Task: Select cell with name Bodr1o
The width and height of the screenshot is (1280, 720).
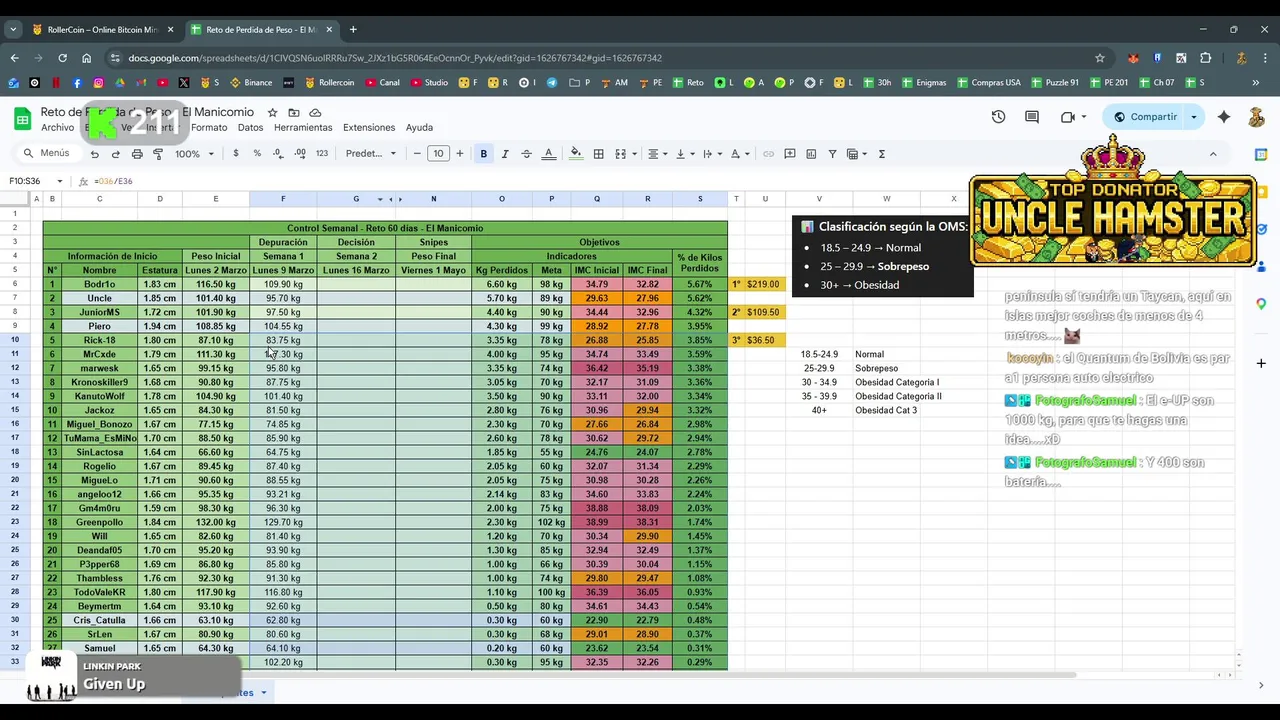Action: point(99,284)
